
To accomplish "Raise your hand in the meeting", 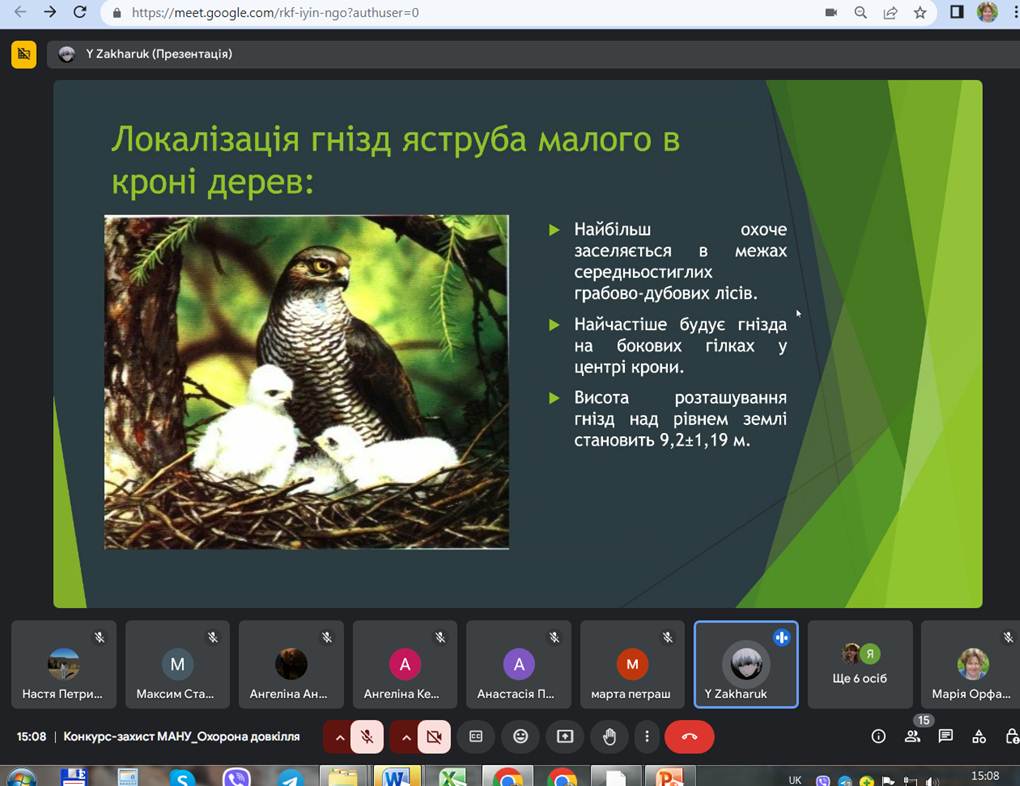I will click(609, 736).
